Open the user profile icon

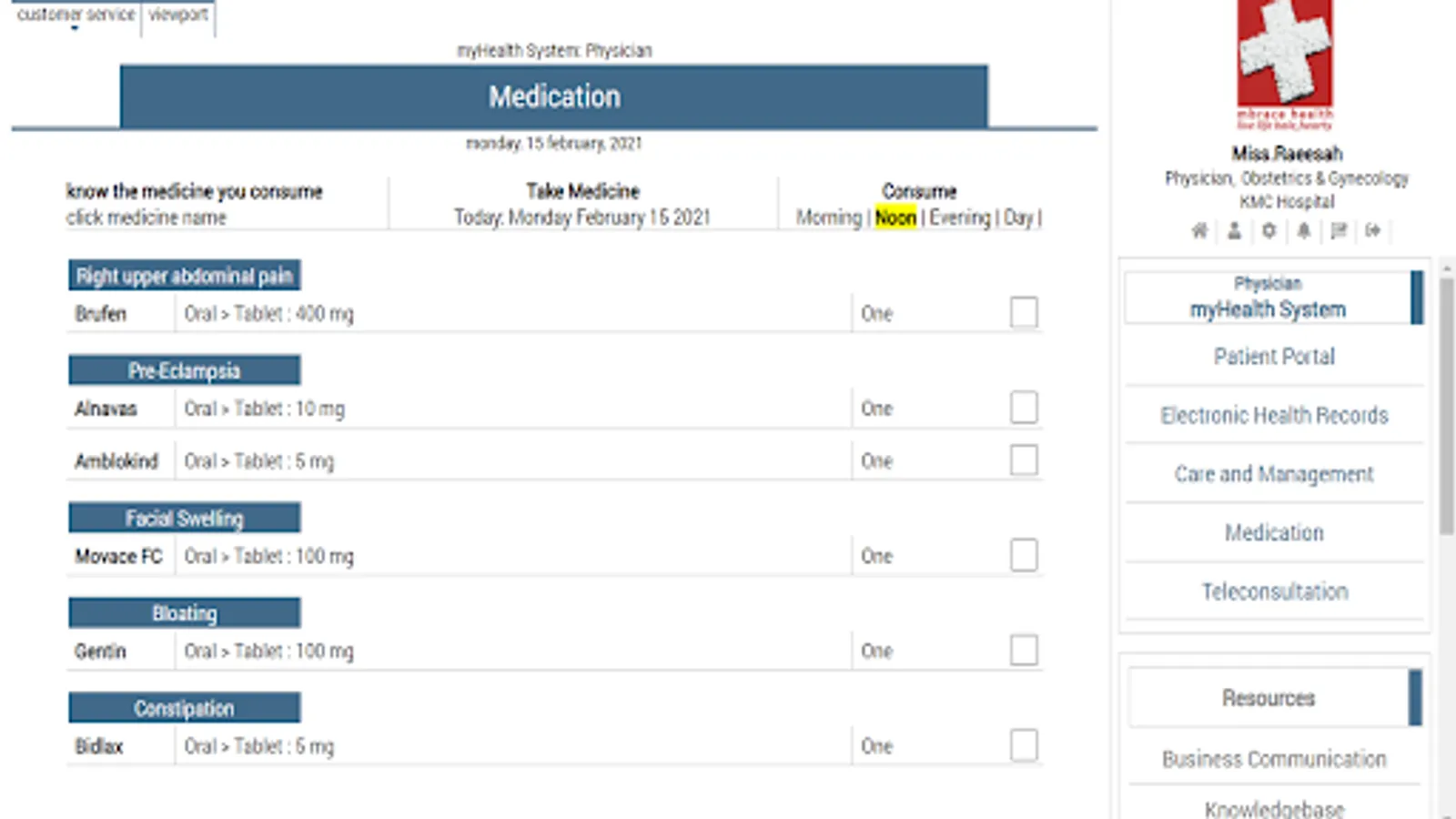click(1234, 231)
